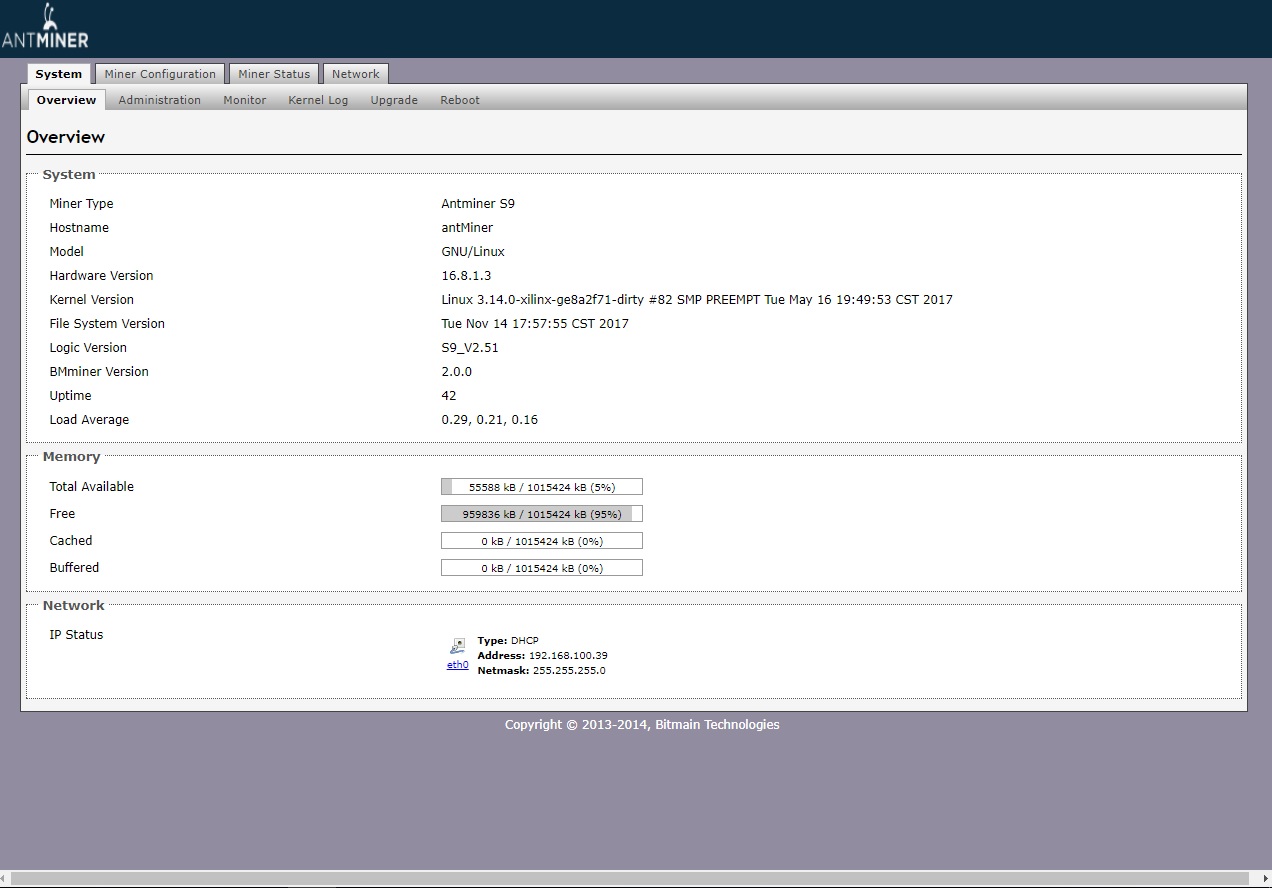Viewport: 1272px width, 888px height.
Task: Select the File System Version date
Action: point(535,324)
